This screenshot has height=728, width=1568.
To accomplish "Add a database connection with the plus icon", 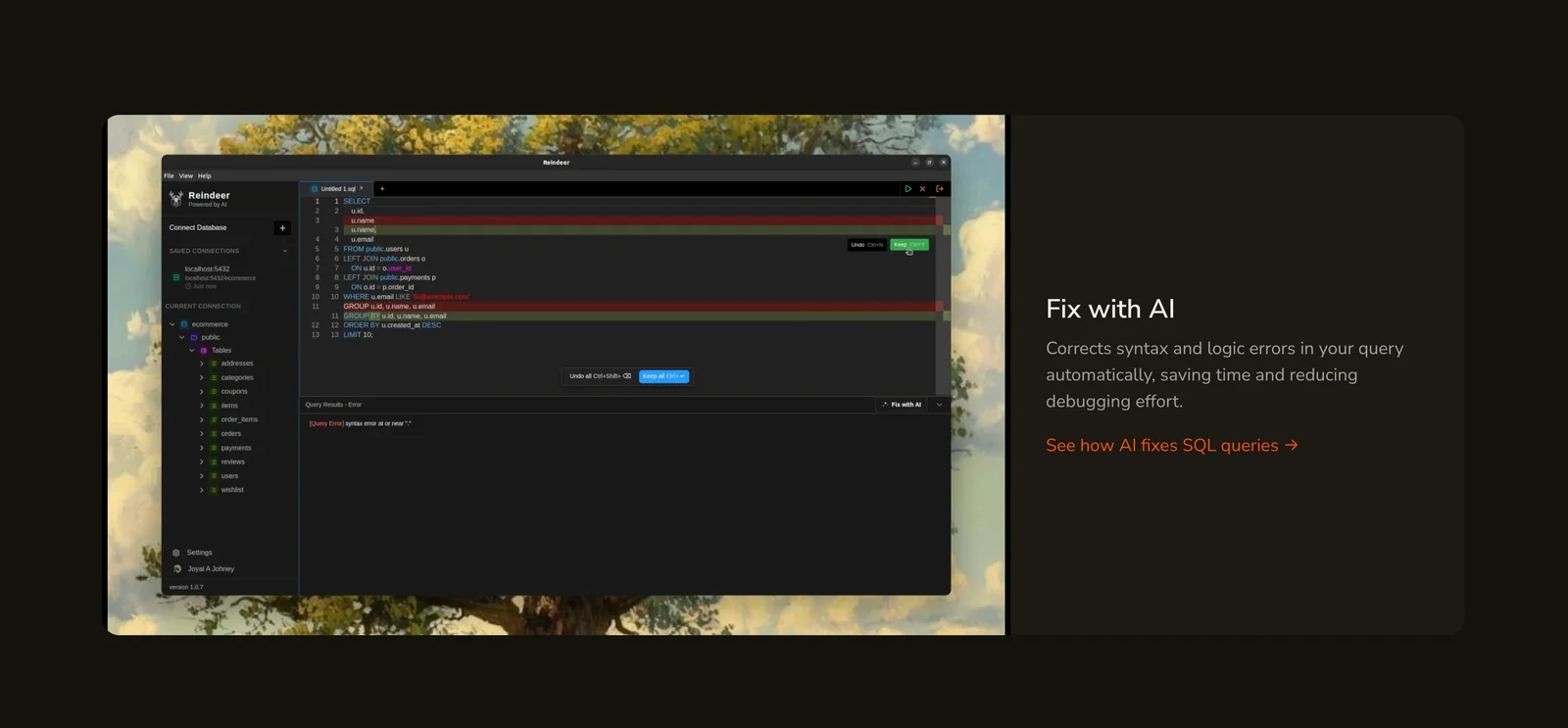I will pos(282,228).
